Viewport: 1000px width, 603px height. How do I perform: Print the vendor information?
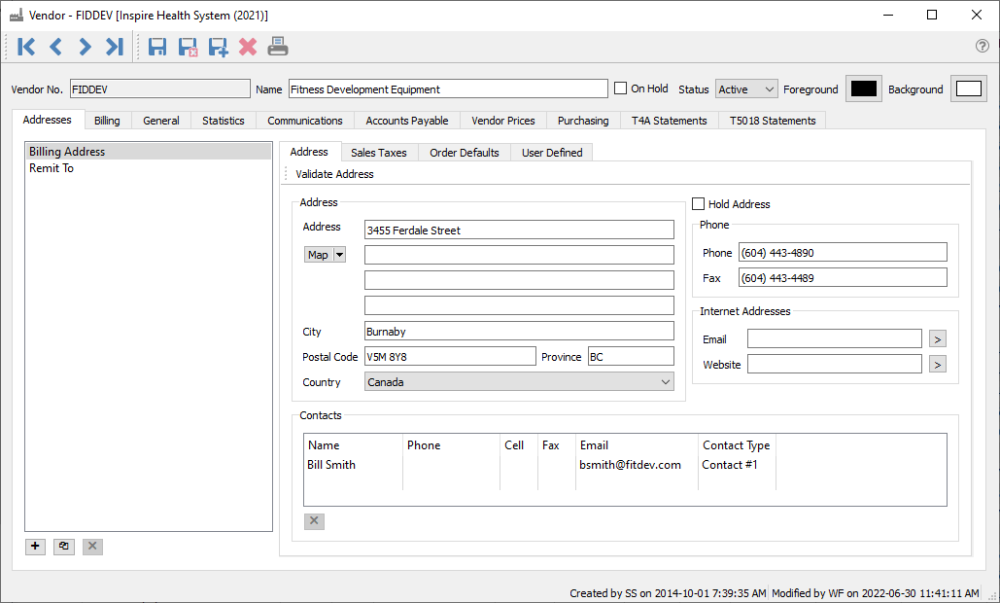[x=277, y=46]
